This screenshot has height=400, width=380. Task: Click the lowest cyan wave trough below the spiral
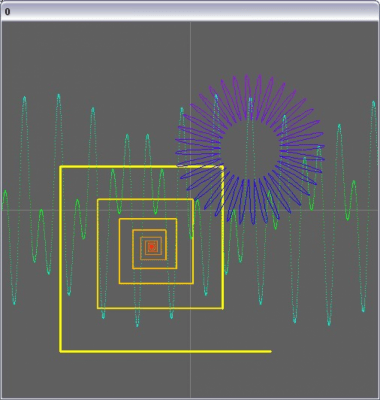137,325
